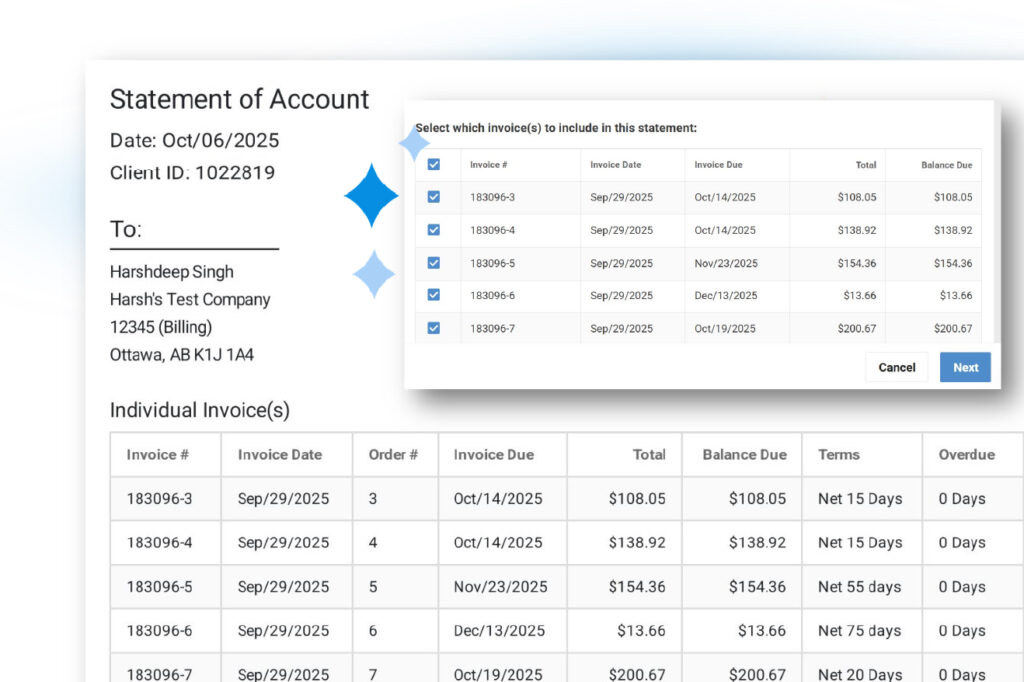Click the light blue sparkle beside Harshdeep Singh
This screenshot has height=682, width=1024.
pos(374,274)
